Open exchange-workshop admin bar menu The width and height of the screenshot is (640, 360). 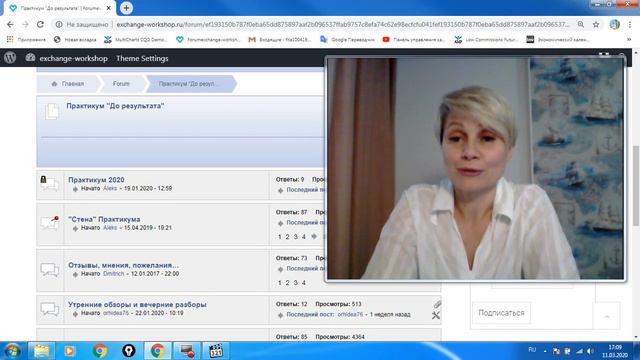point(73,58)
